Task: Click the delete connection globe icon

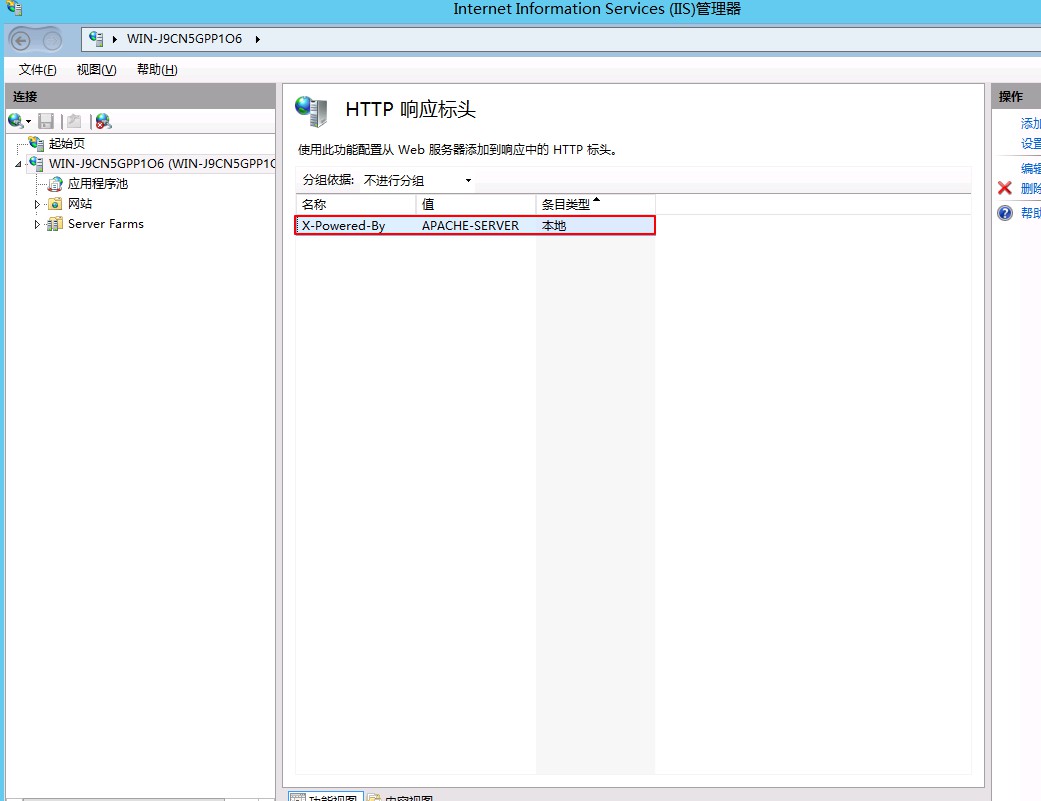Action: coord(103,121)
